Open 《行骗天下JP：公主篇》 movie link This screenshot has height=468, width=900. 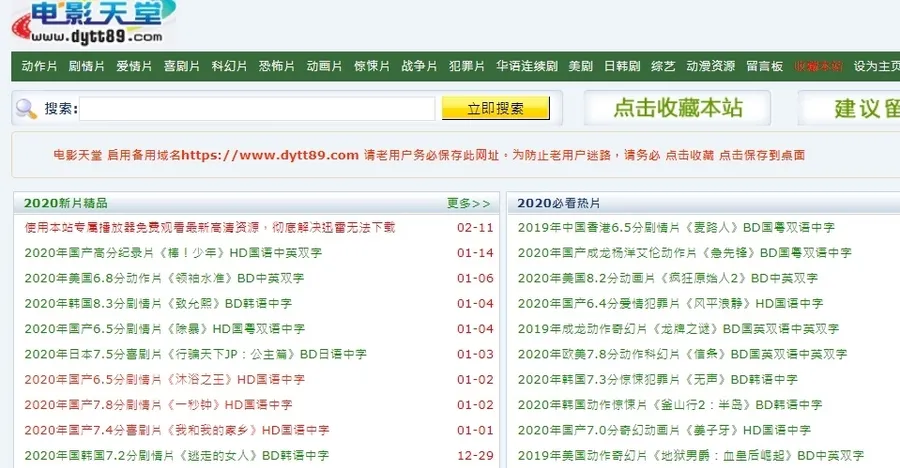click(195, 354)
